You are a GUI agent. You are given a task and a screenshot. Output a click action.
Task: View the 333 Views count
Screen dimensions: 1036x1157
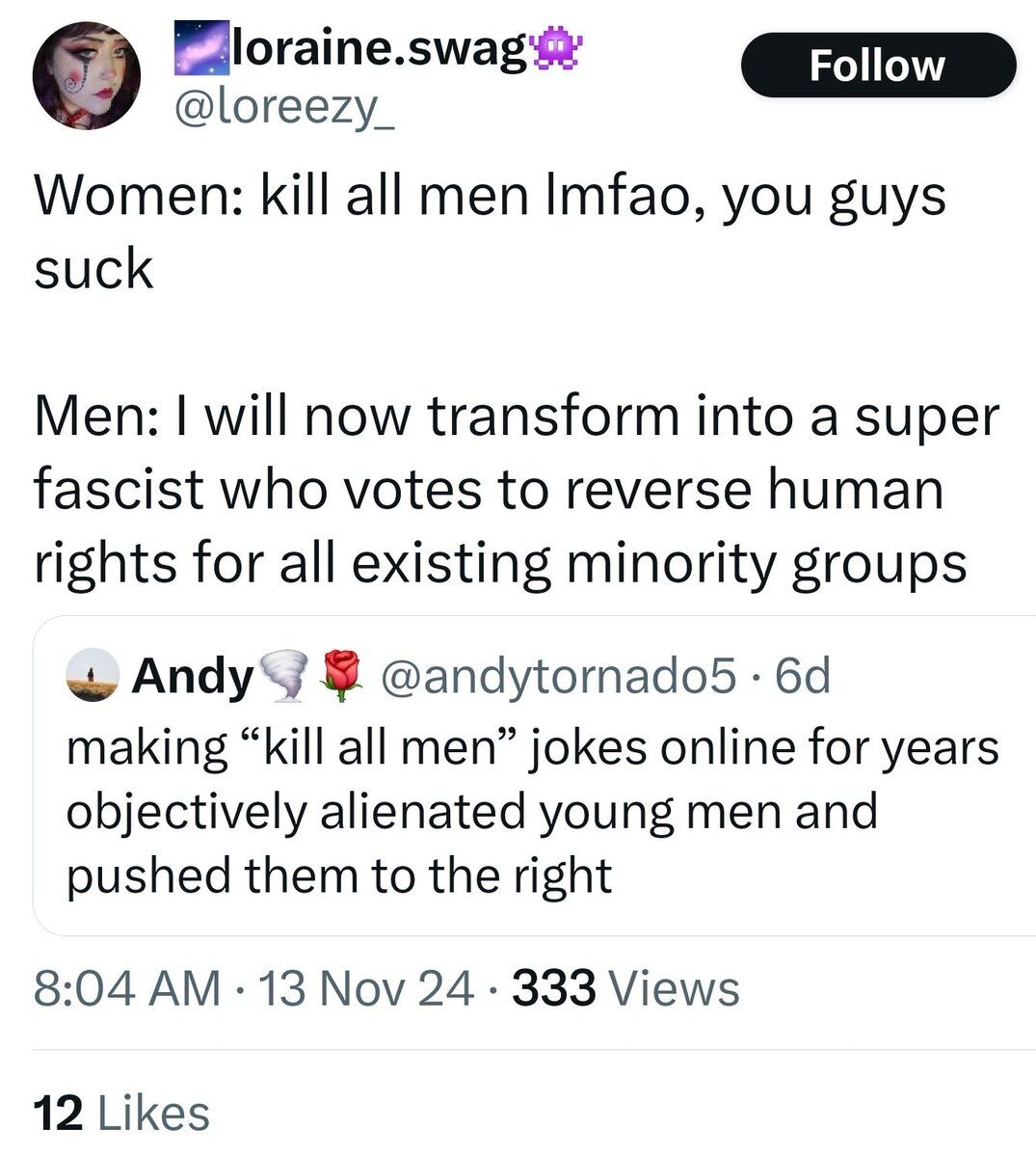tap(625, 988)
